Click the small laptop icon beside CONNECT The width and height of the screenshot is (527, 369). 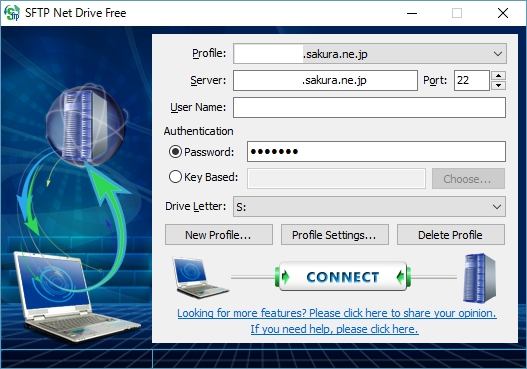click(x=200, y=278)
